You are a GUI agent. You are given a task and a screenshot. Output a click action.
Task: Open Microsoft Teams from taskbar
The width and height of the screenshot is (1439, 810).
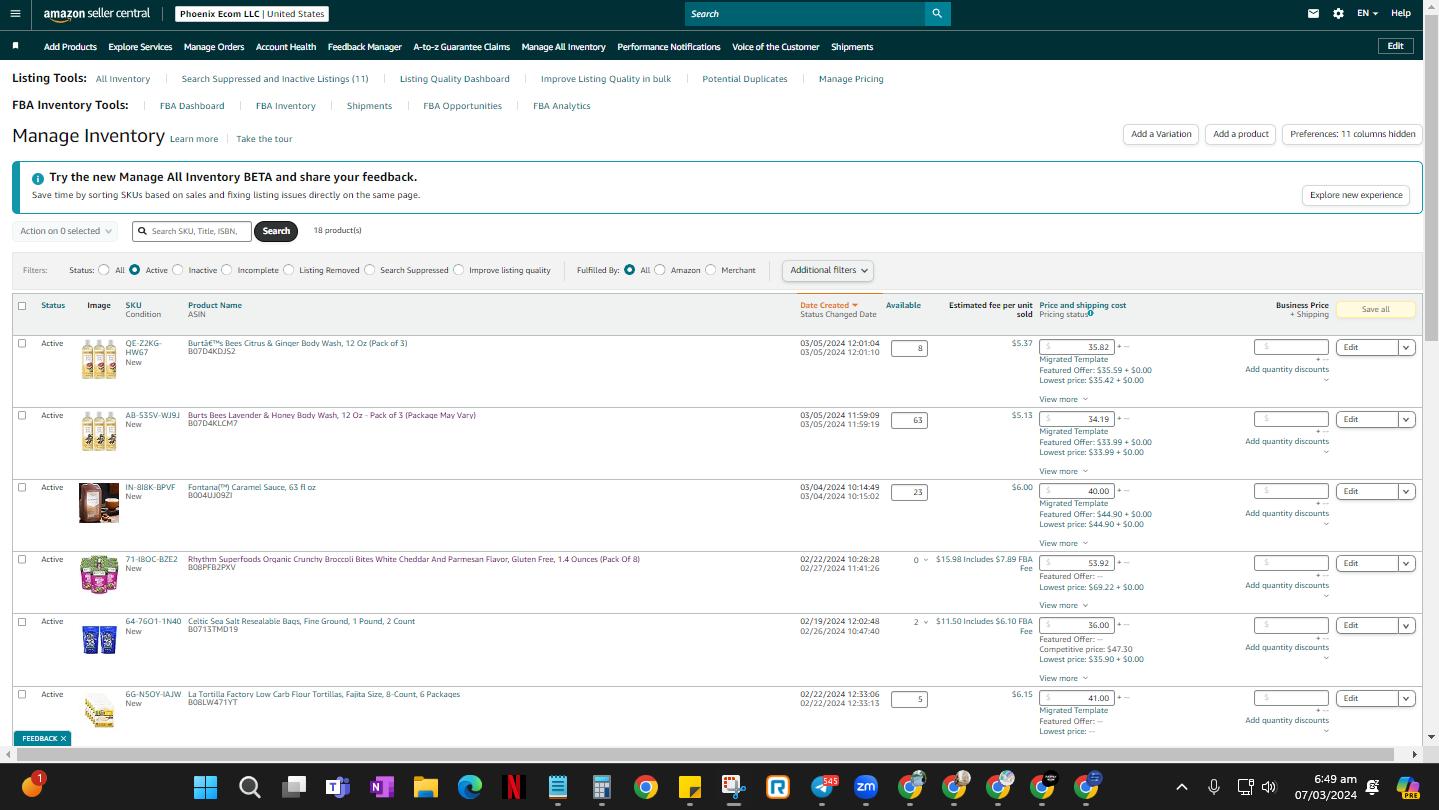click(338, 787)
